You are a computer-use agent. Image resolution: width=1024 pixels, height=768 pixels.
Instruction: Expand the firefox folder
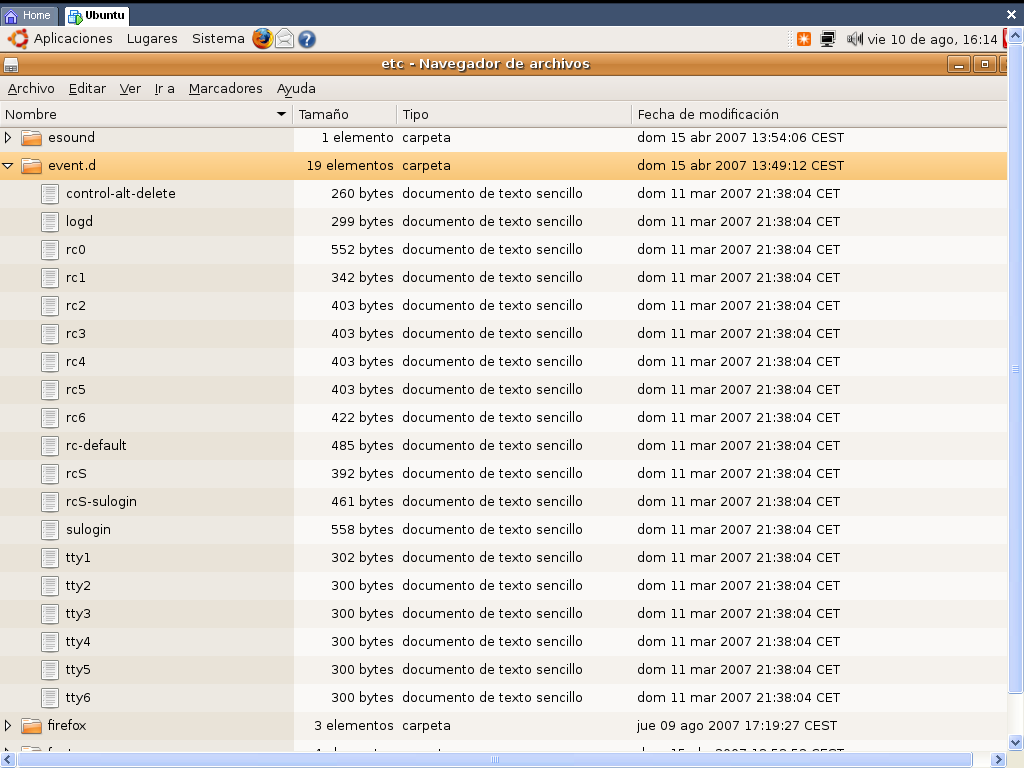[9, 726]
